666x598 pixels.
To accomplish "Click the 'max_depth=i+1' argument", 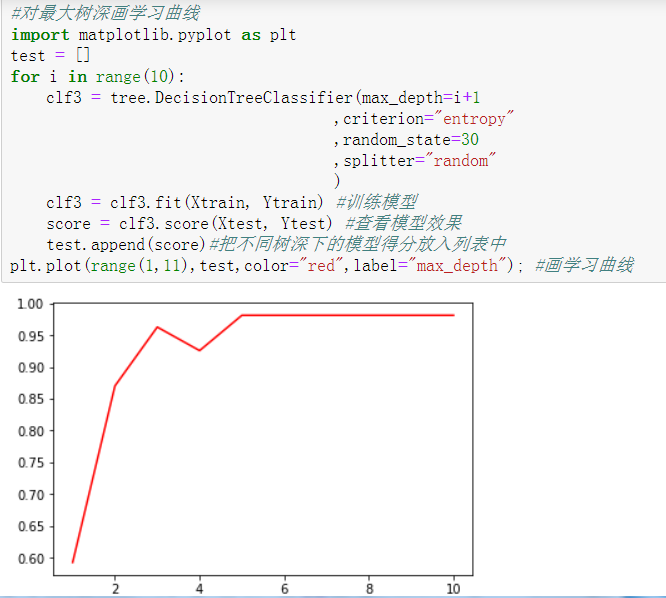I will (x=421, y=98).
